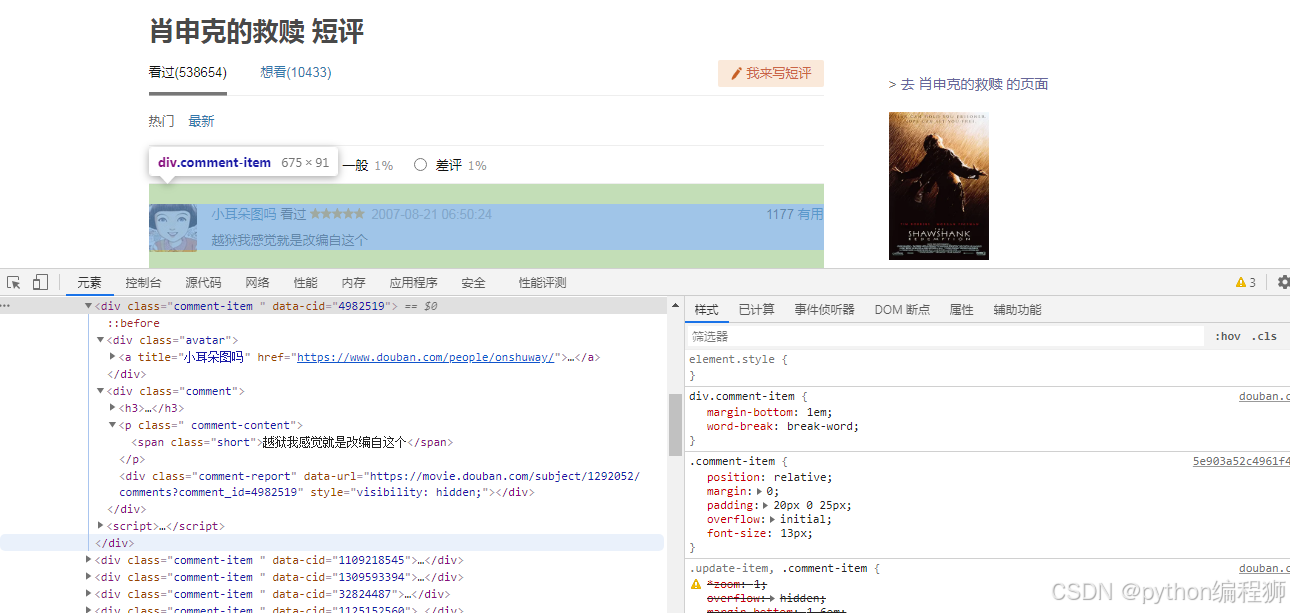Collapse the div class avatar node
This screenshot has height=613, width=1290.
(100, 340)
